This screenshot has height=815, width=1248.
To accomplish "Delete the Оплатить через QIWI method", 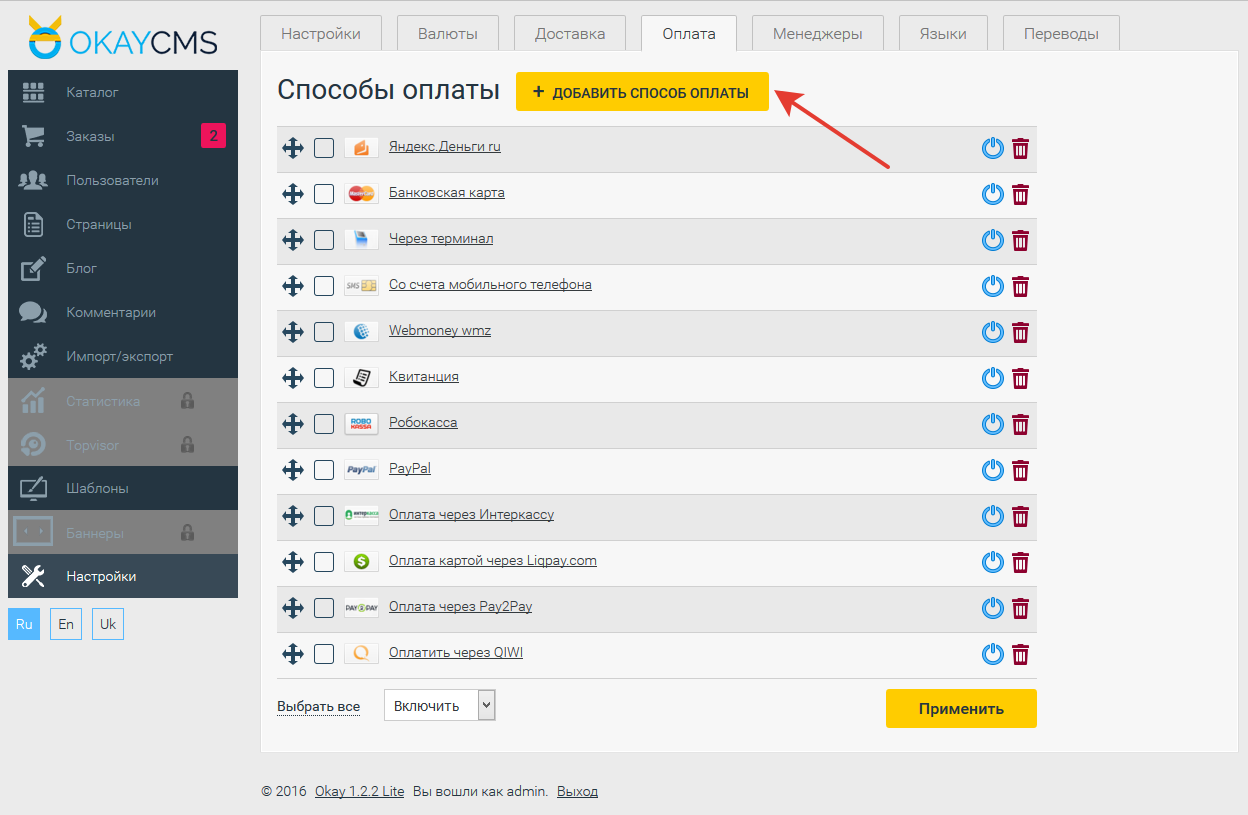I will tap(1020, 655).
